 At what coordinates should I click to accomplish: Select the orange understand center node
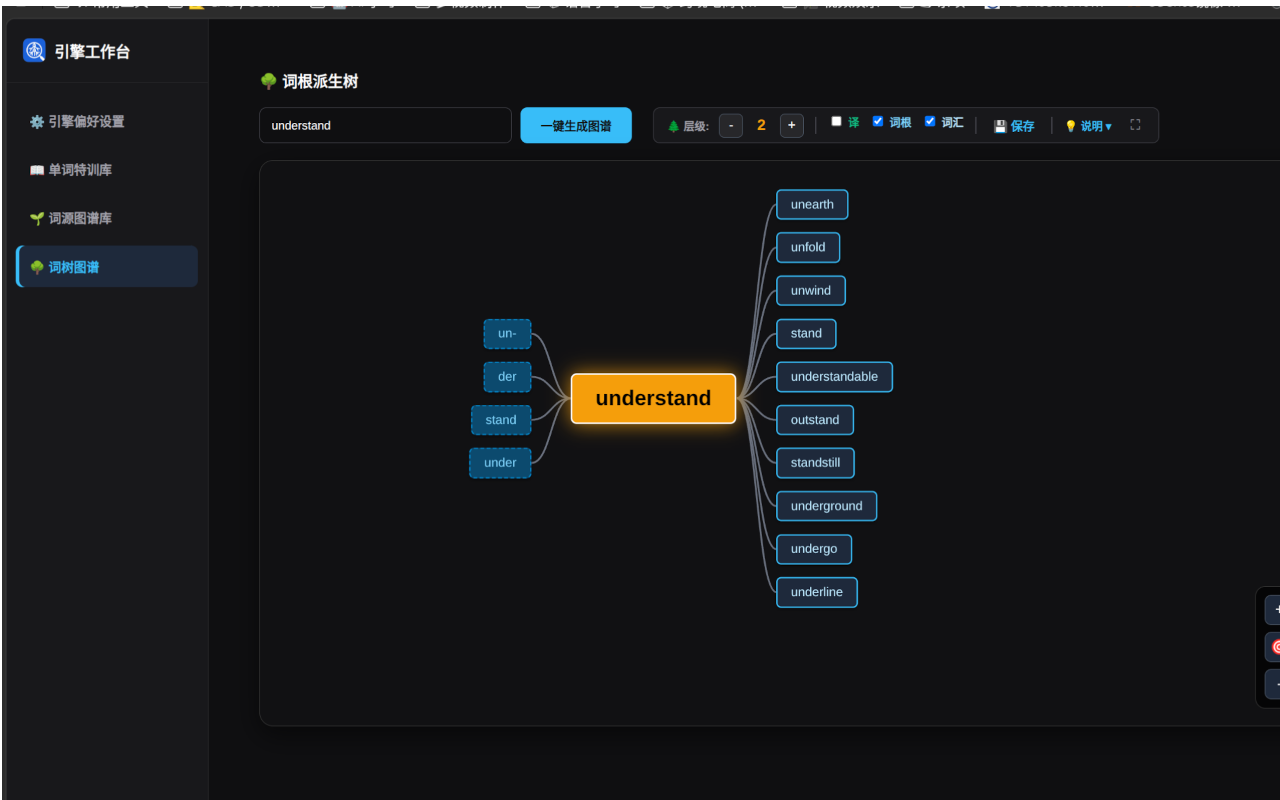point(653,398)
